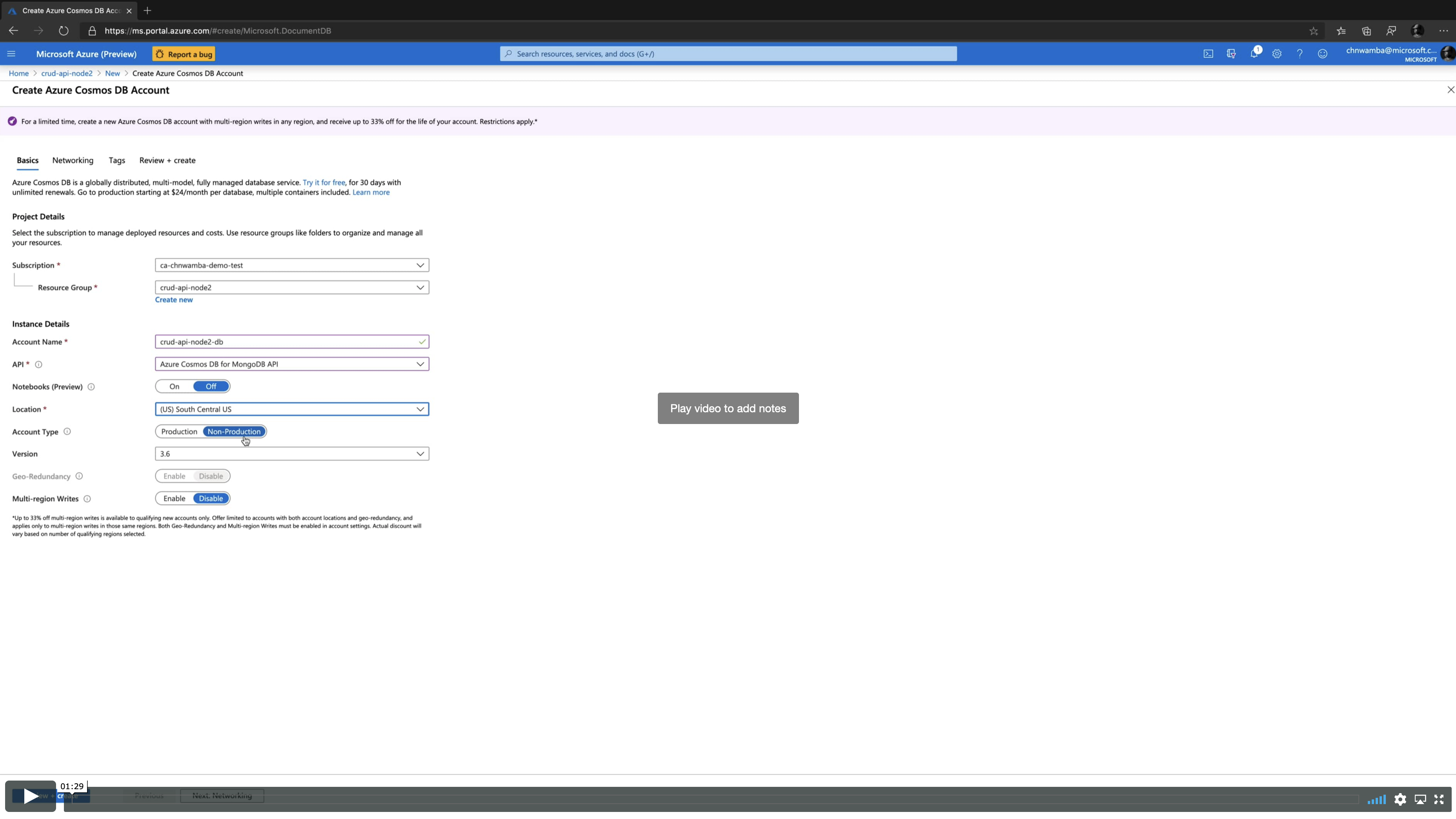Select Non-Production account type

[234, 431]
